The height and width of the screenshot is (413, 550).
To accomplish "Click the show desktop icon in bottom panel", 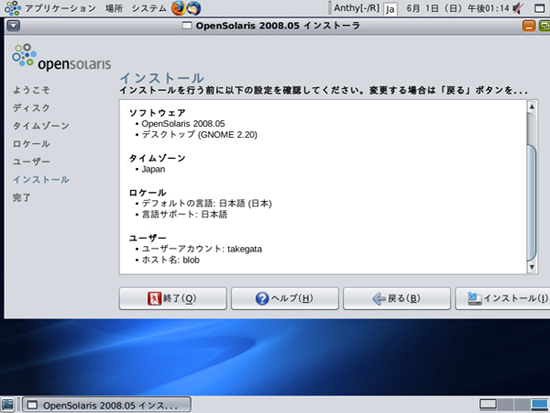I will click(x=8, y=405).
